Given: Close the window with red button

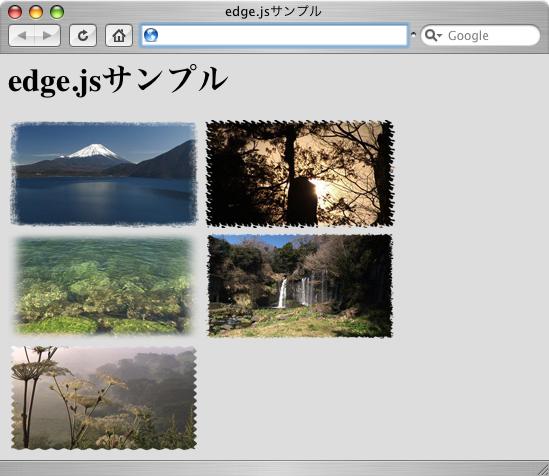Looking at the screenshot, I should click(x=15, y=12).
